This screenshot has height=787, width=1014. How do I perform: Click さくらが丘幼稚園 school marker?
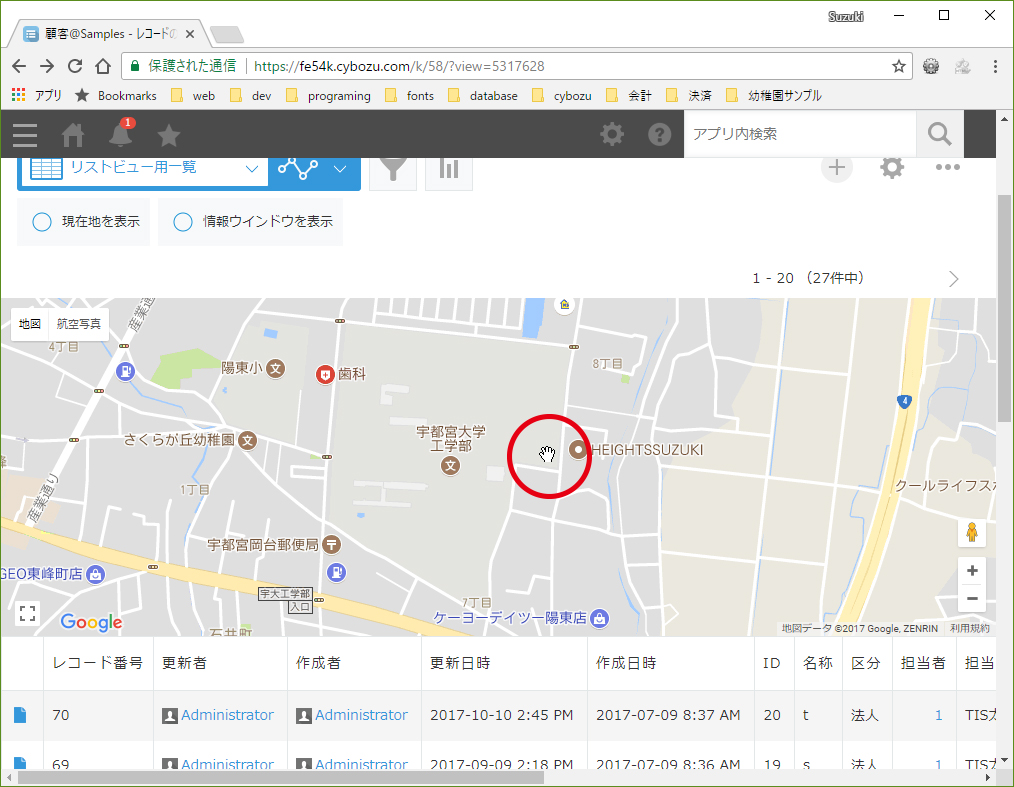click(x=248, y=441)
